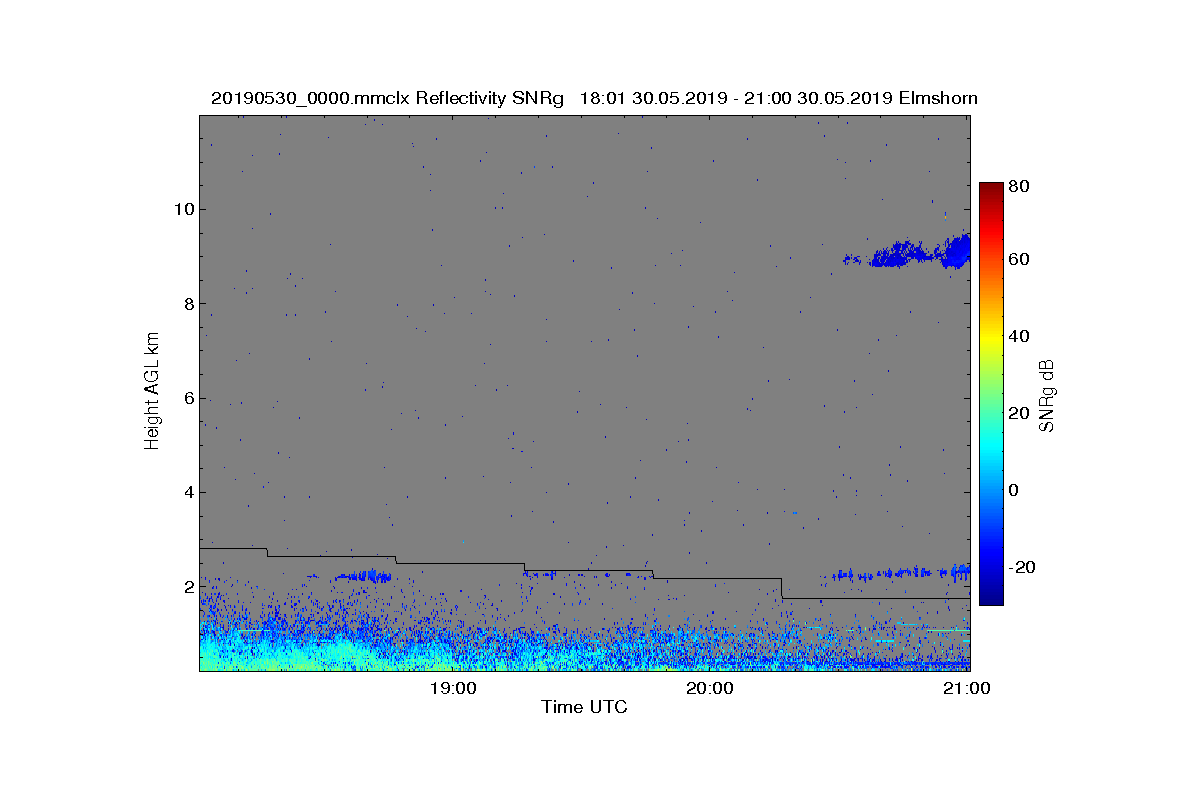Click the height tick label 8
Screen dimensions: 1200x800
(188, 303)
